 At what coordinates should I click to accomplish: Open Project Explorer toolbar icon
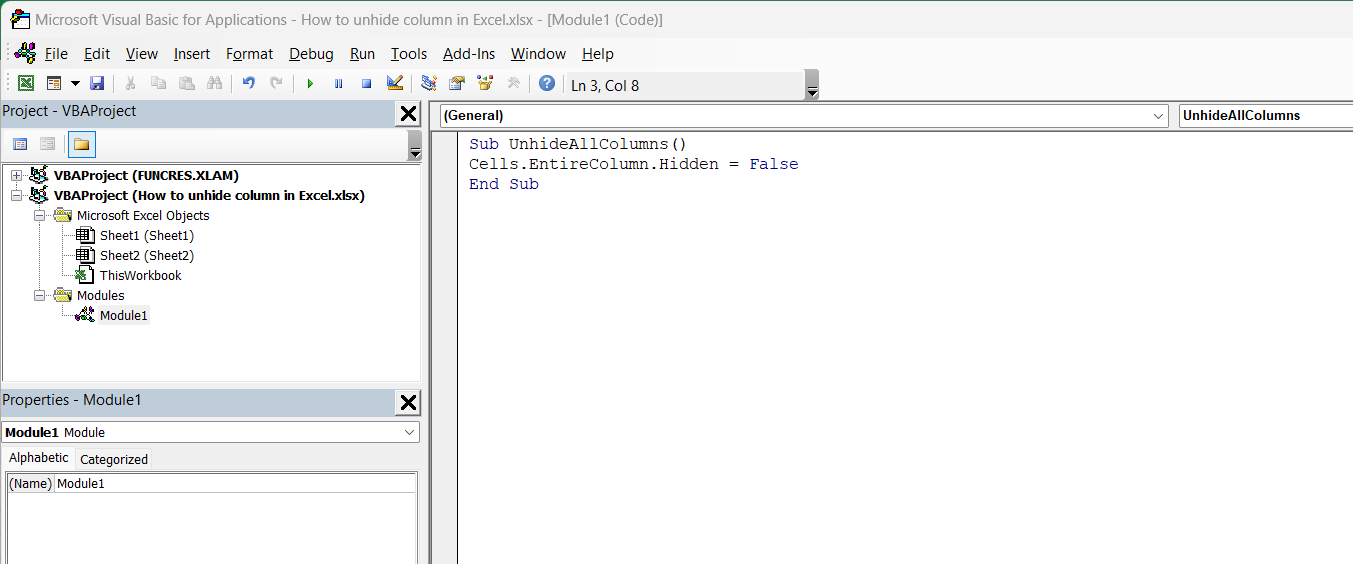[x=429, y=84]
